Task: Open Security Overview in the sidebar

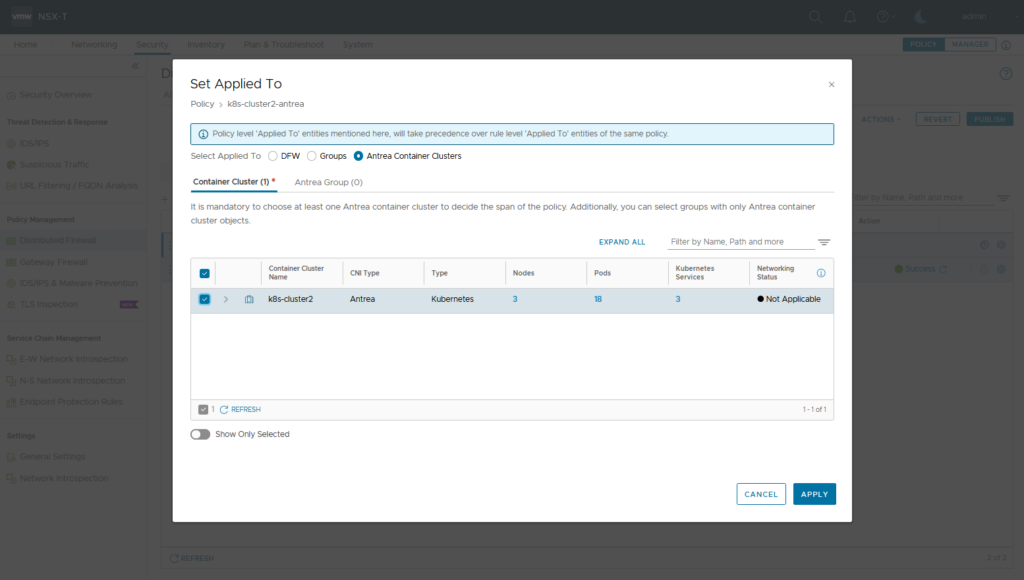Action: point(56,95)
